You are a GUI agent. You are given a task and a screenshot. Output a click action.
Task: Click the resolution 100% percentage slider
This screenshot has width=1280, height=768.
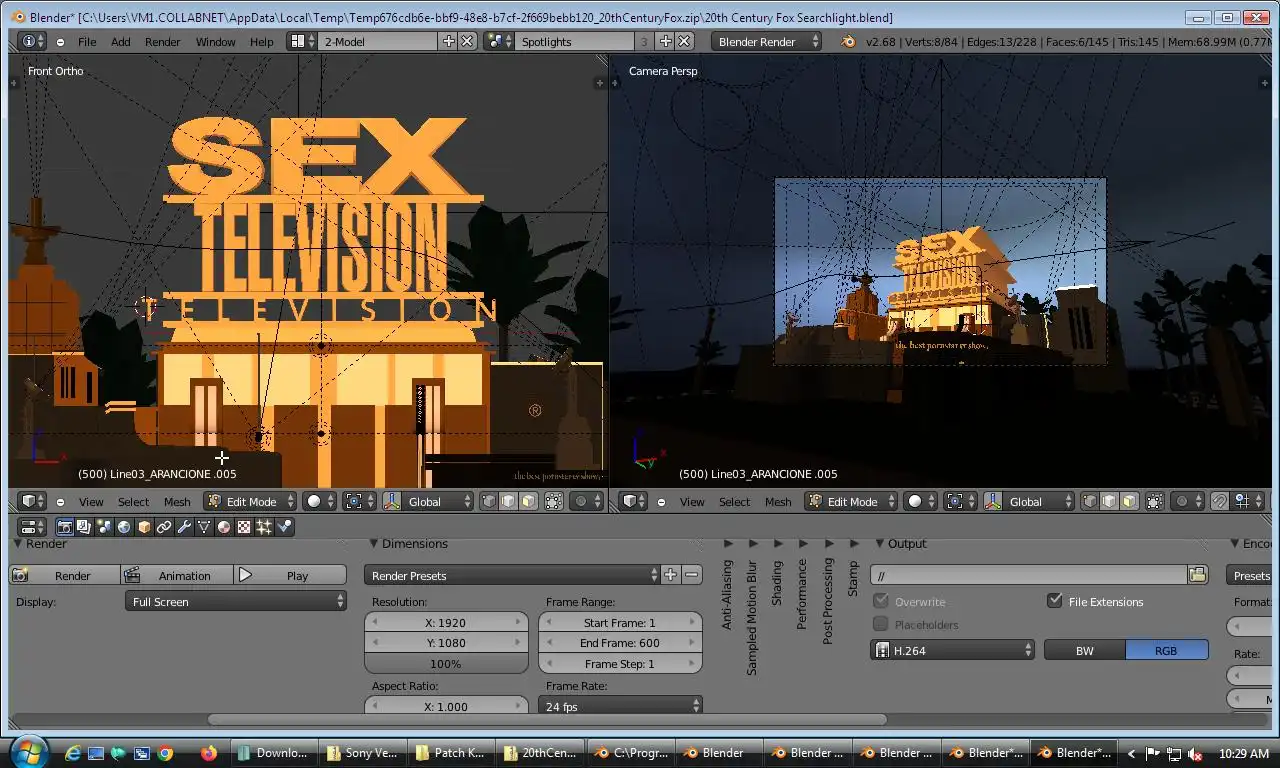(x=446, y=664)
